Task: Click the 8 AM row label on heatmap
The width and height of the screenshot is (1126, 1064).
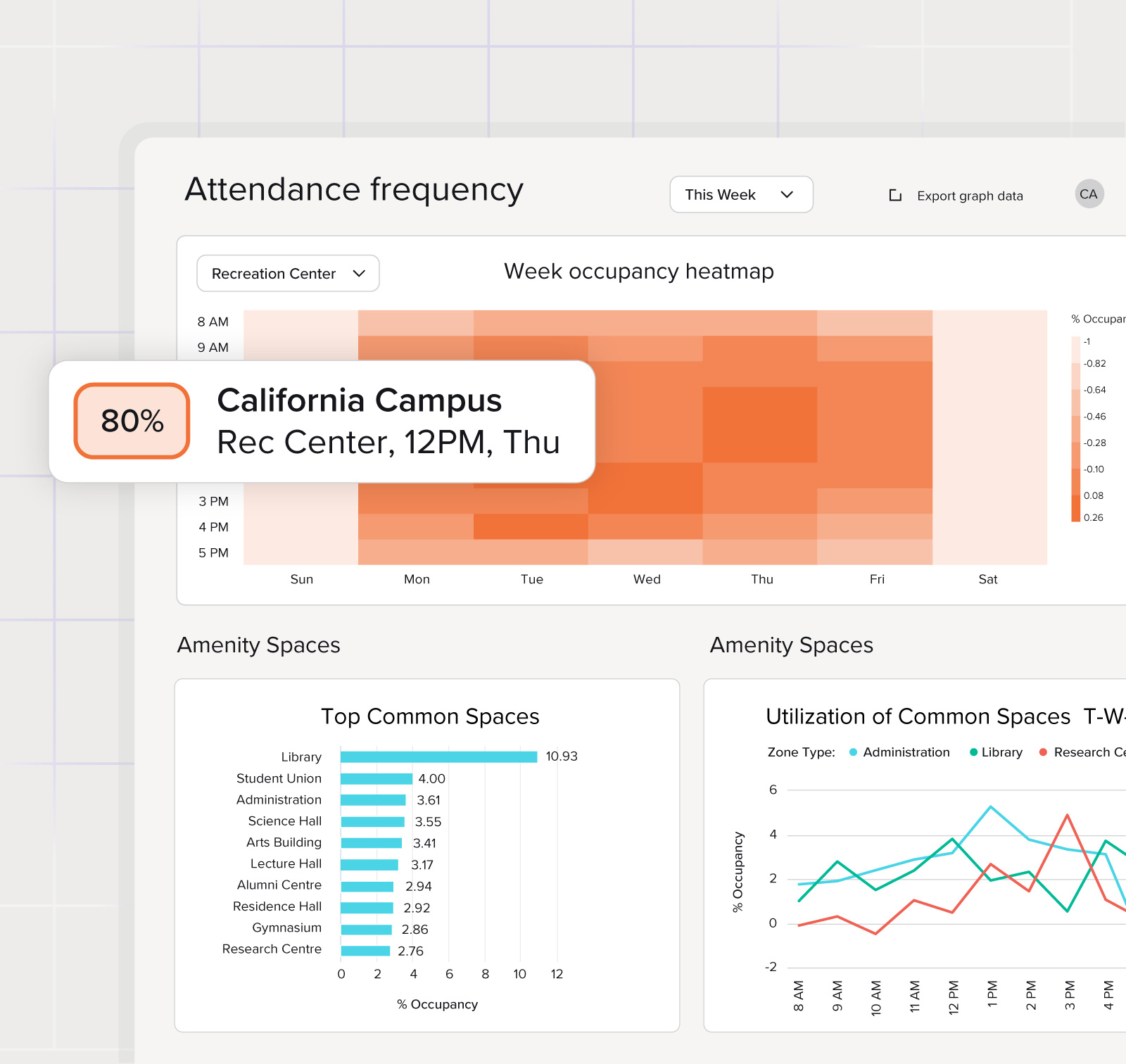Action: tap(213, 322)
